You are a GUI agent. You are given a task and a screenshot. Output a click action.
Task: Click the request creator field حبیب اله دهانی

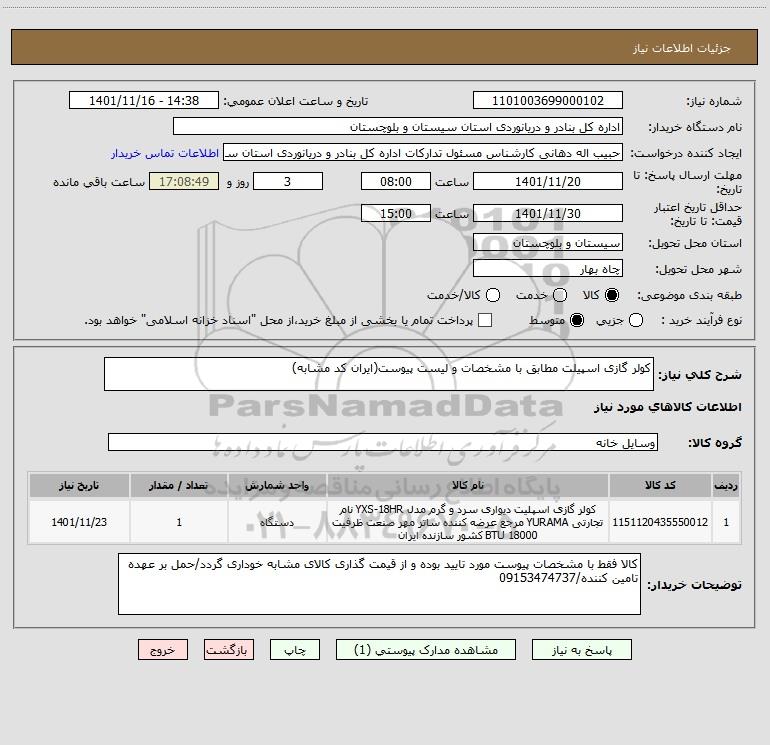[x=423, y=153]
